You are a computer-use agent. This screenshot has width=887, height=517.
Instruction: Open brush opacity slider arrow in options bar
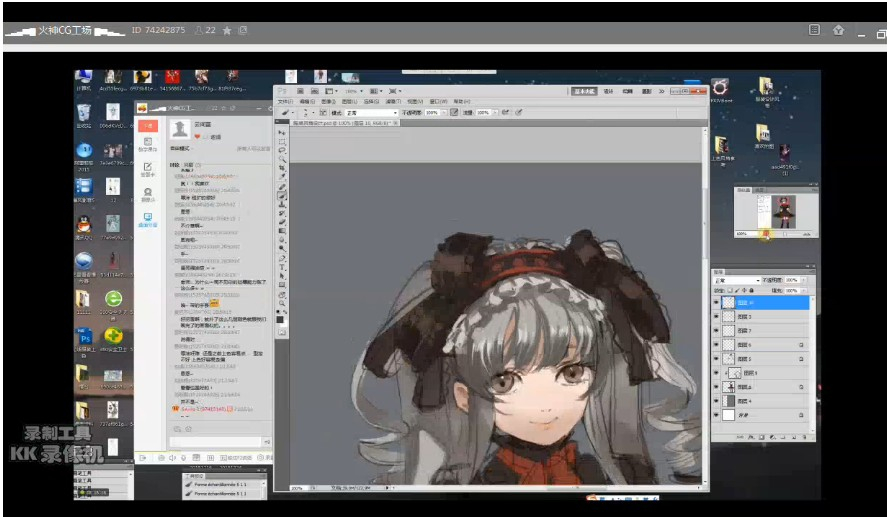coord(444,113)
